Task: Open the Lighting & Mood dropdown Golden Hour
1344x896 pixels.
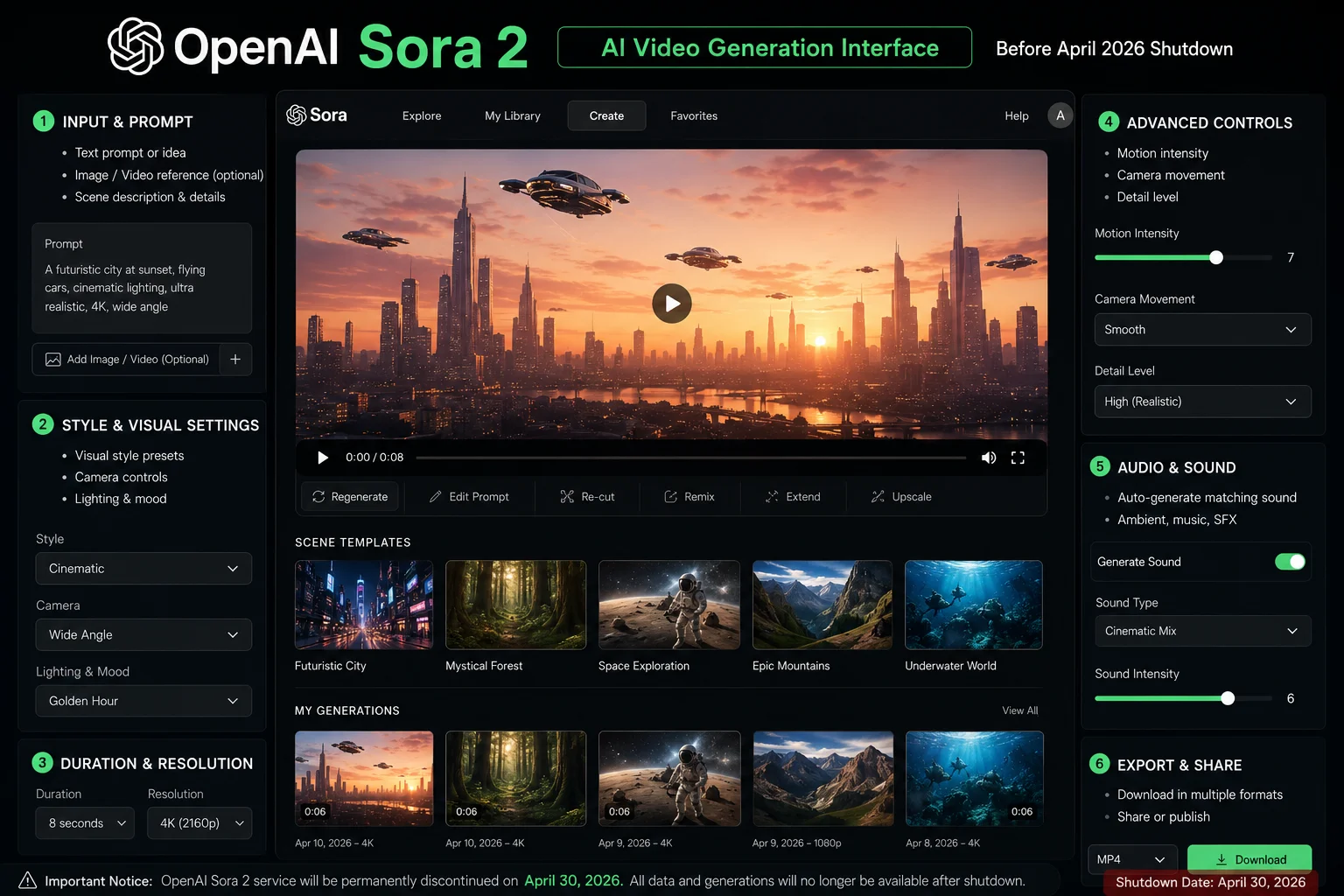Action: click(x=143, y=701)
